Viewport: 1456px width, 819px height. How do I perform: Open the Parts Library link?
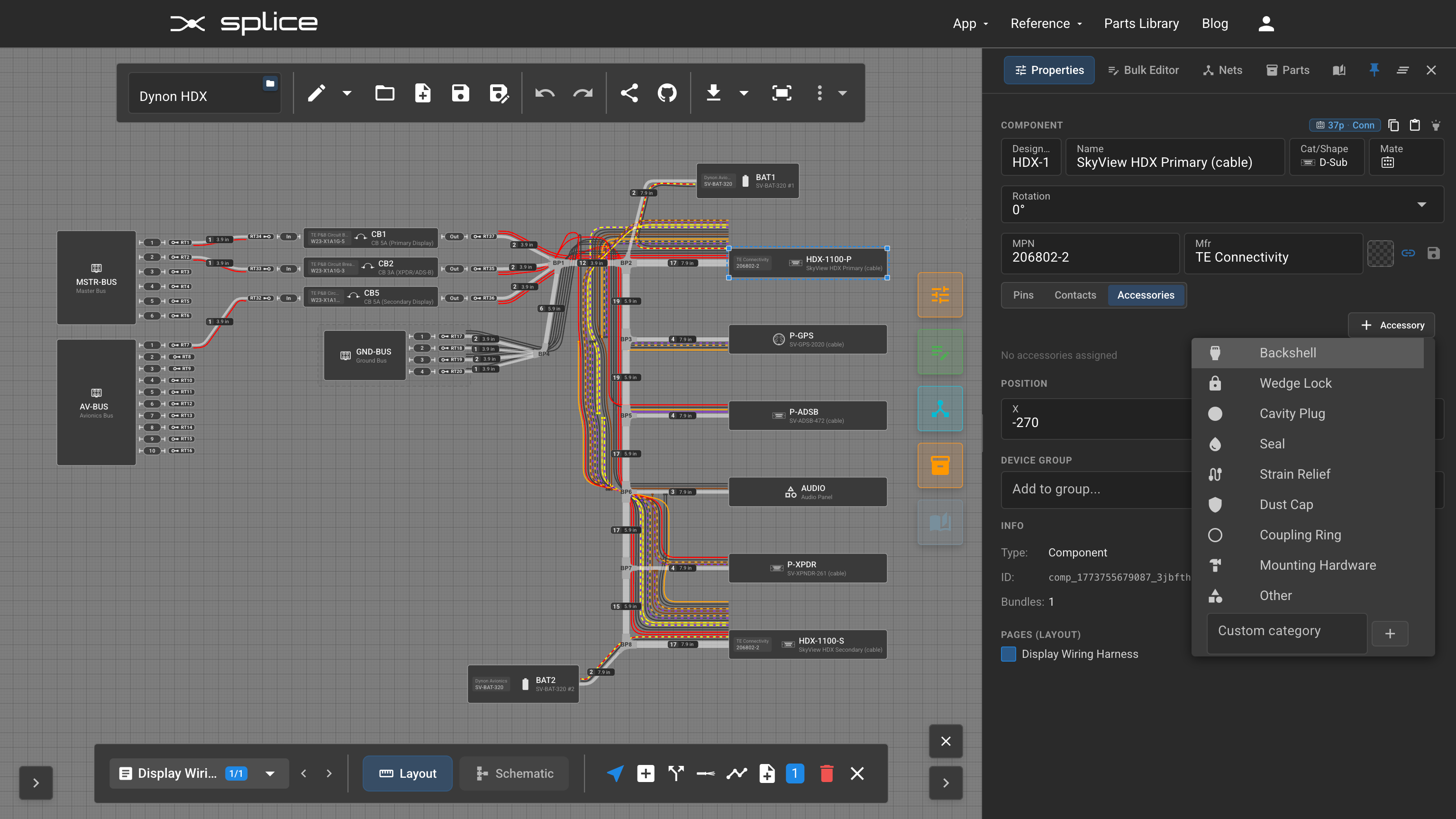coord(1141,24)
